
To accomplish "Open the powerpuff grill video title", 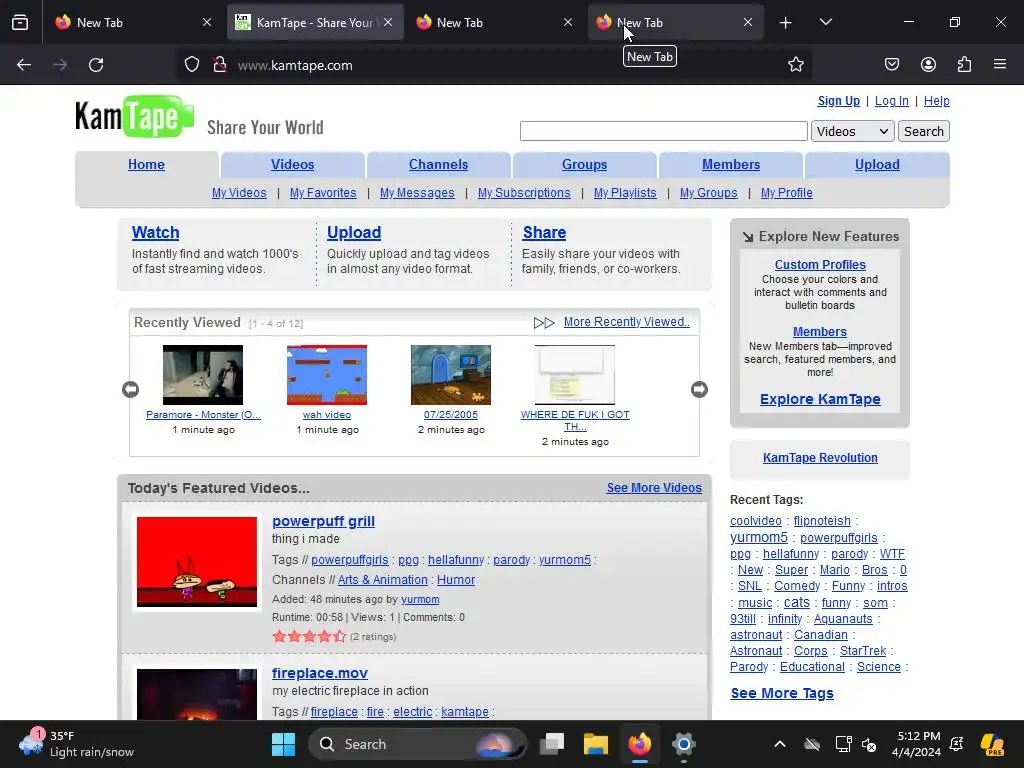I will tap(323, 521).
